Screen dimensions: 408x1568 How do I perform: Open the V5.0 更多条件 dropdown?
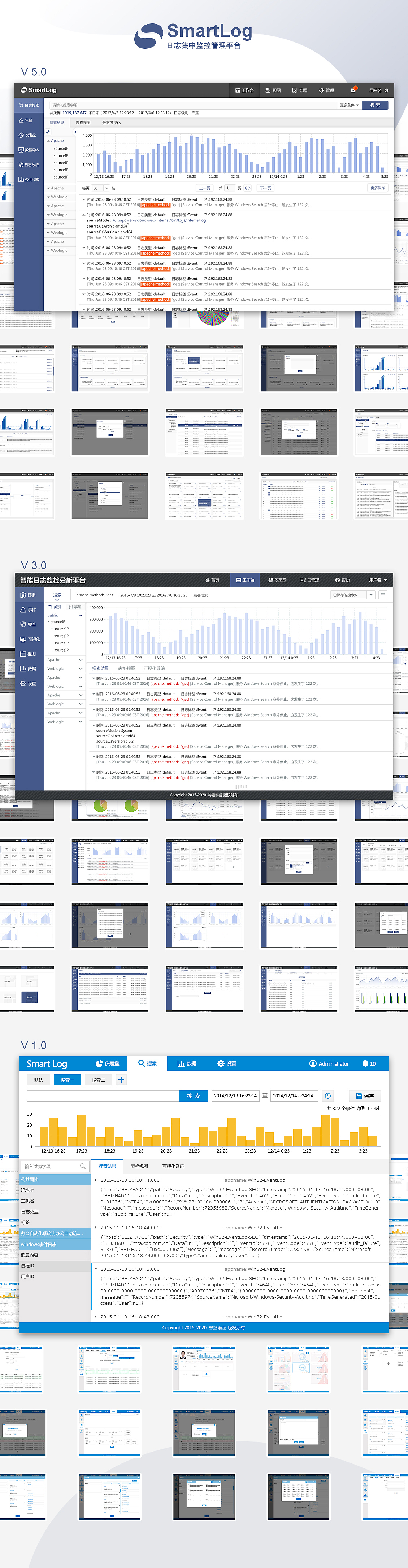click(x=350, y=105)
